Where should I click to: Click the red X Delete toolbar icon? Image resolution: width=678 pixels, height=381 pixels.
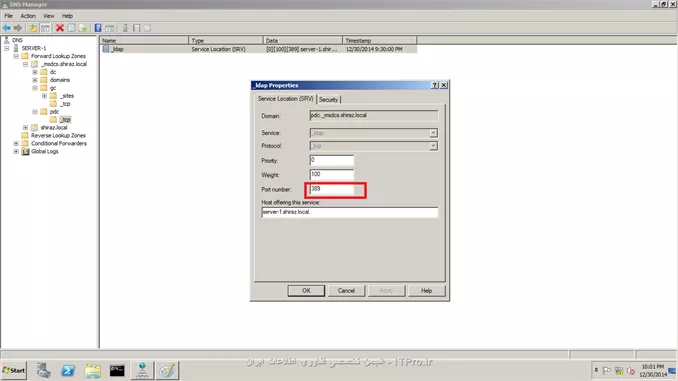point(60,28)
